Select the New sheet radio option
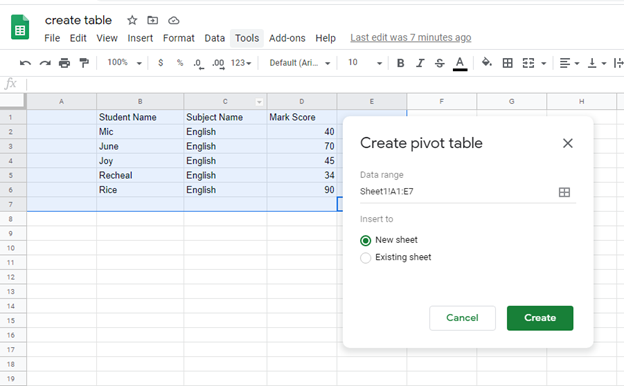 [x=365, y=240]
